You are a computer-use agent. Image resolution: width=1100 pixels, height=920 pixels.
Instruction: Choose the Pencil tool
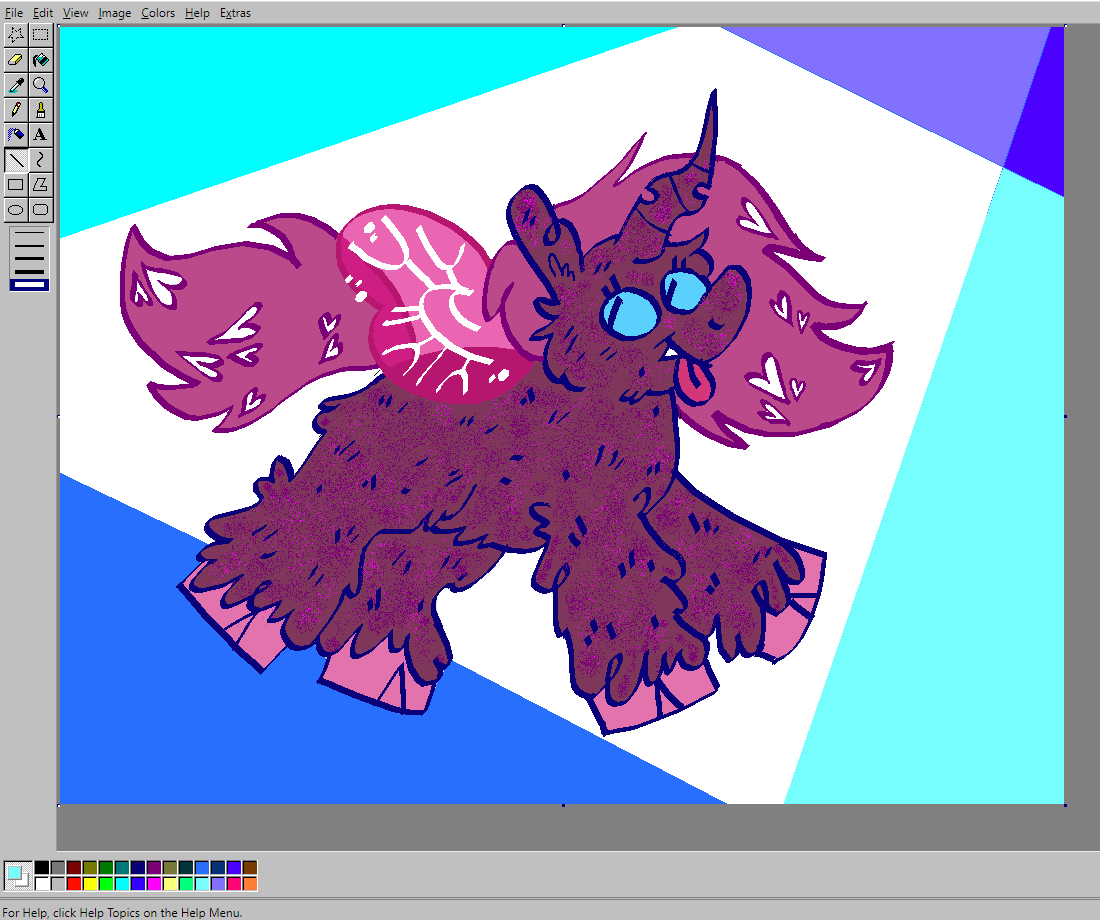click(x=15, y=110)
